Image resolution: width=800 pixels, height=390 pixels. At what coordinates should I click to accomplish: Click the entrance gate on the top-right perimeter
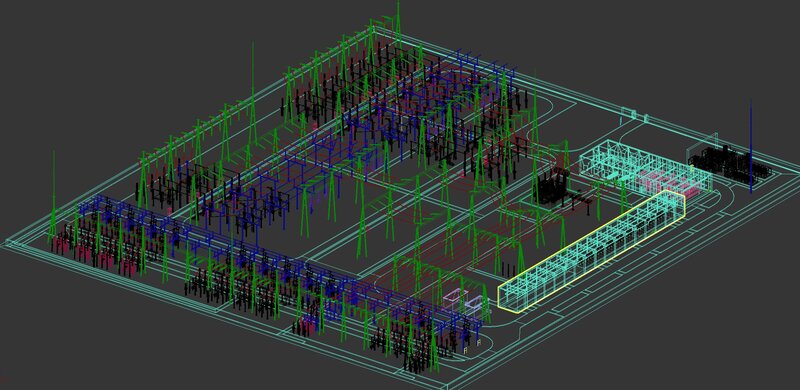(x=634, y=115)
